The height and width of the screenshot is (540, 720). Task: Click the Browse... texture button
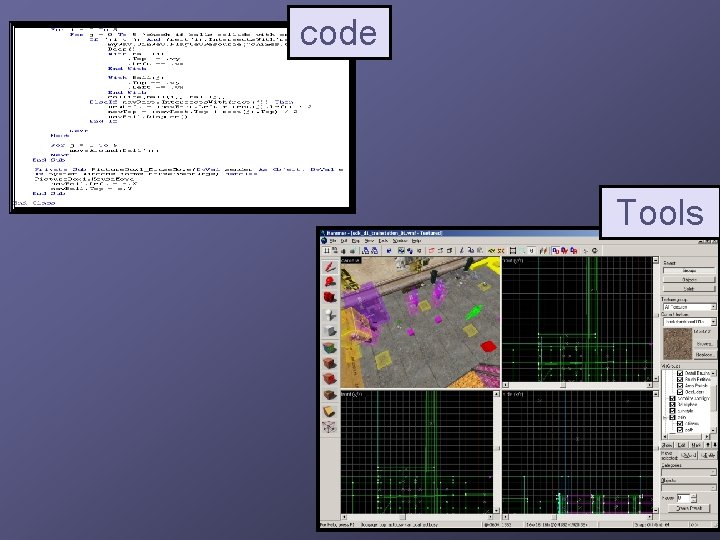pyautogui.click(x=704, y=344)
